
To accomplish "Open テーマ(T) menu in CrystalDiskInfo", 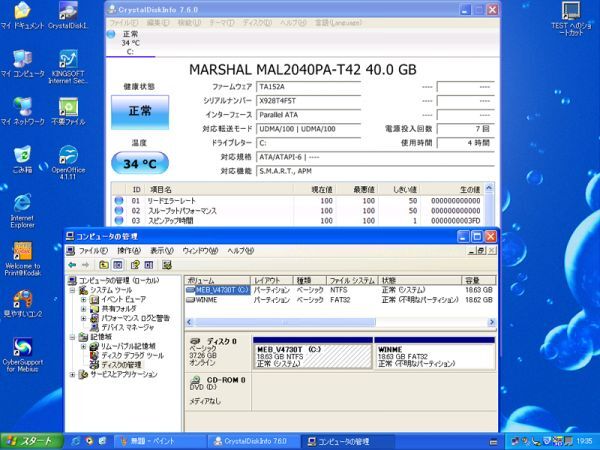I will (x=222, y=23).
